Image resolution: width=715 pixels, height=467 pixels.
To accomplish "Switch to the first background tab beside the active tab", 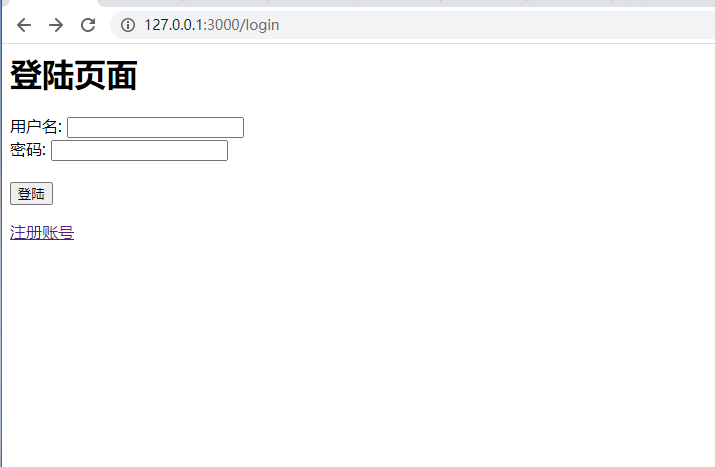I will 140,3.
